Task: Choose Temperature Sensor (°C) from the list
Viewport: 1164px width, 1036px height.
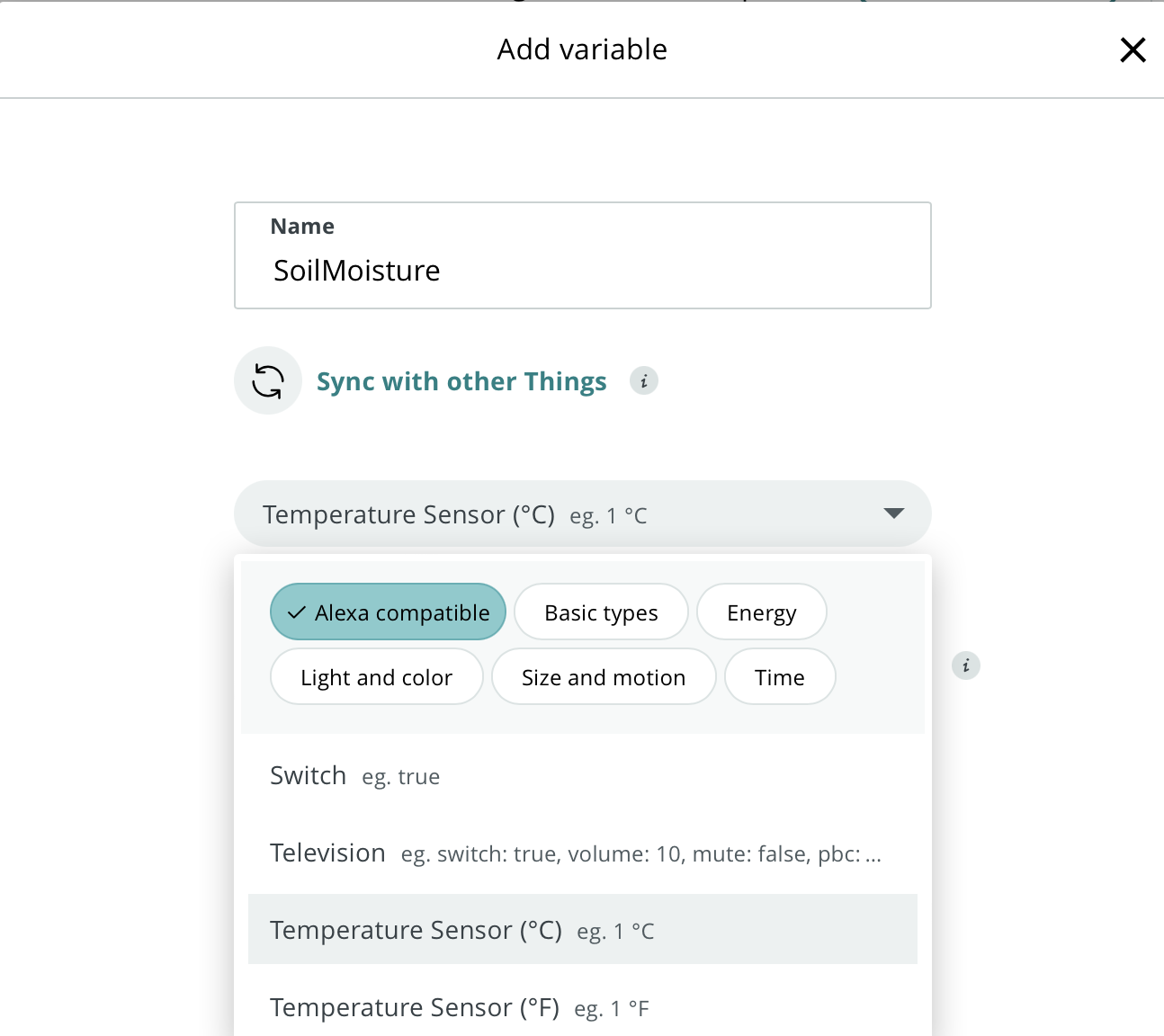Action: point(416,930)
